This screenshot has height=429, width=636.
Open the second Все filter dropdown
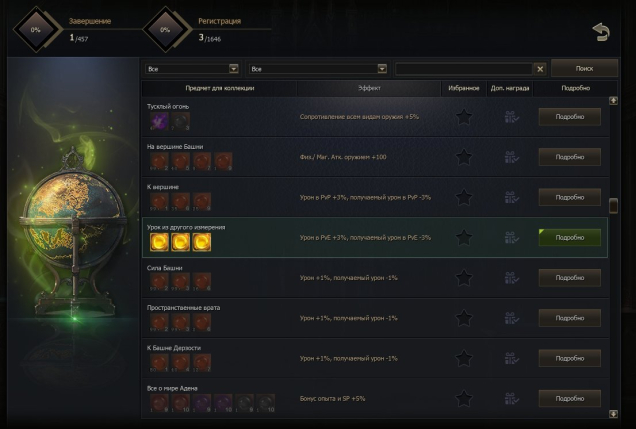click(318, 69)
